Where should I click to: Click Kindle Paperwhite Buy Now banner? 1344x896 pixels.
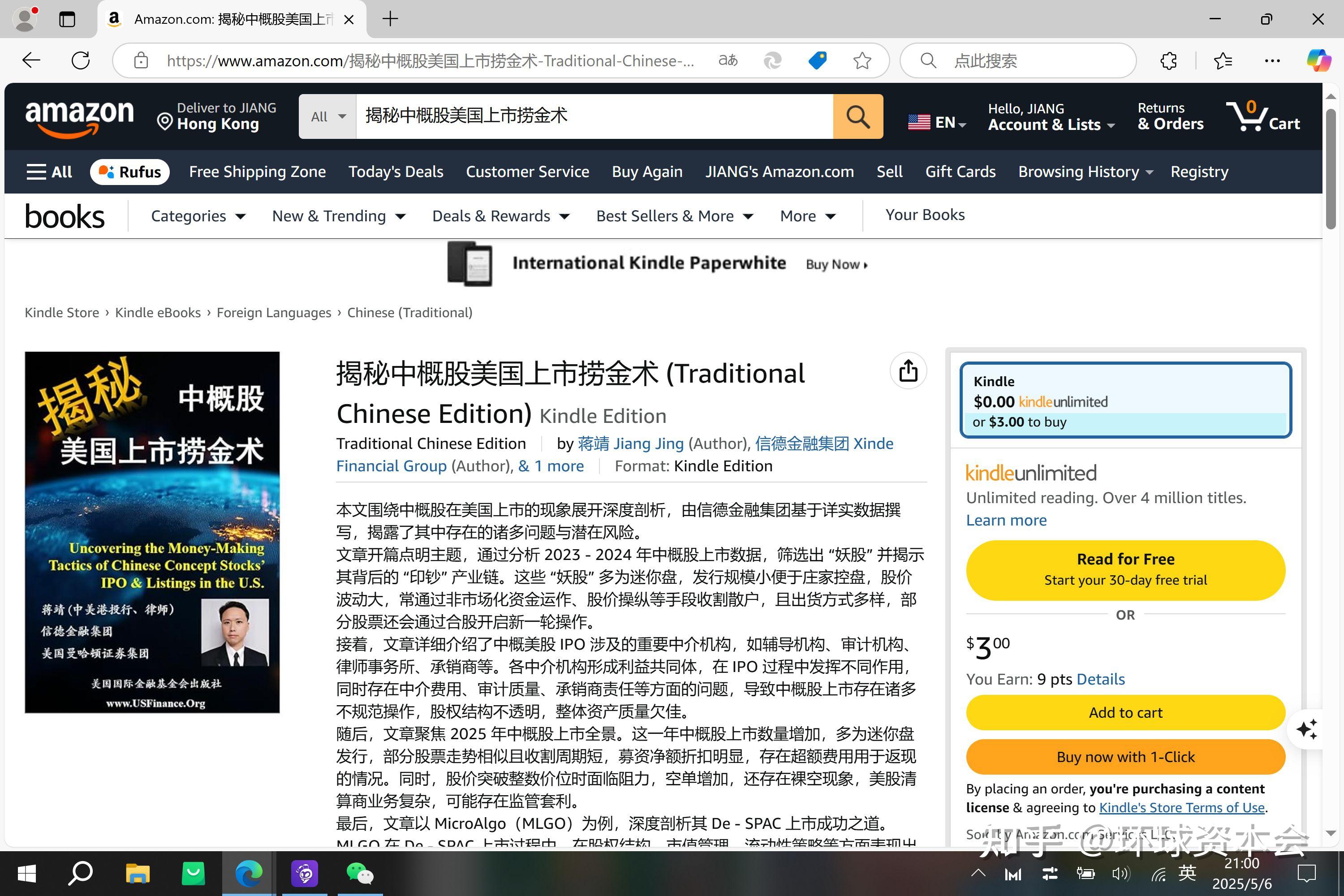(657, 264)
